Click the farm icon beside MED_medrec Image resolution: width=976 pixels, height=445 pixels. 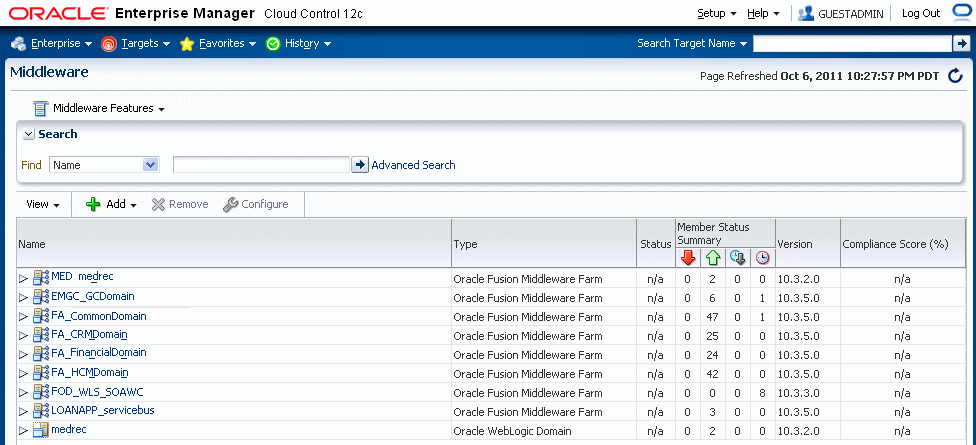[41, 278]
